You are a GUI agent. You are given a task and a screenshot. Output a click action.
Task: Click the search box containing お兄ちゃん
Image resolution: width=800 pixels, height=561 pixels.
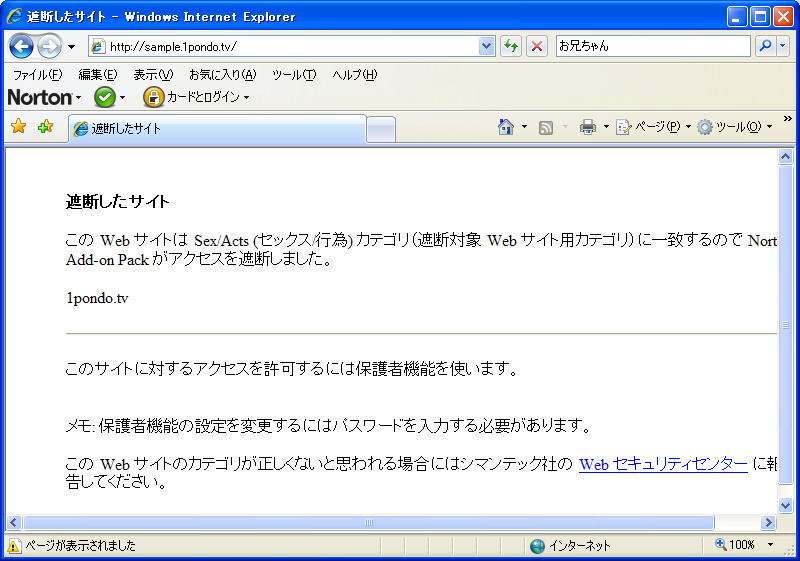[653, 46]
